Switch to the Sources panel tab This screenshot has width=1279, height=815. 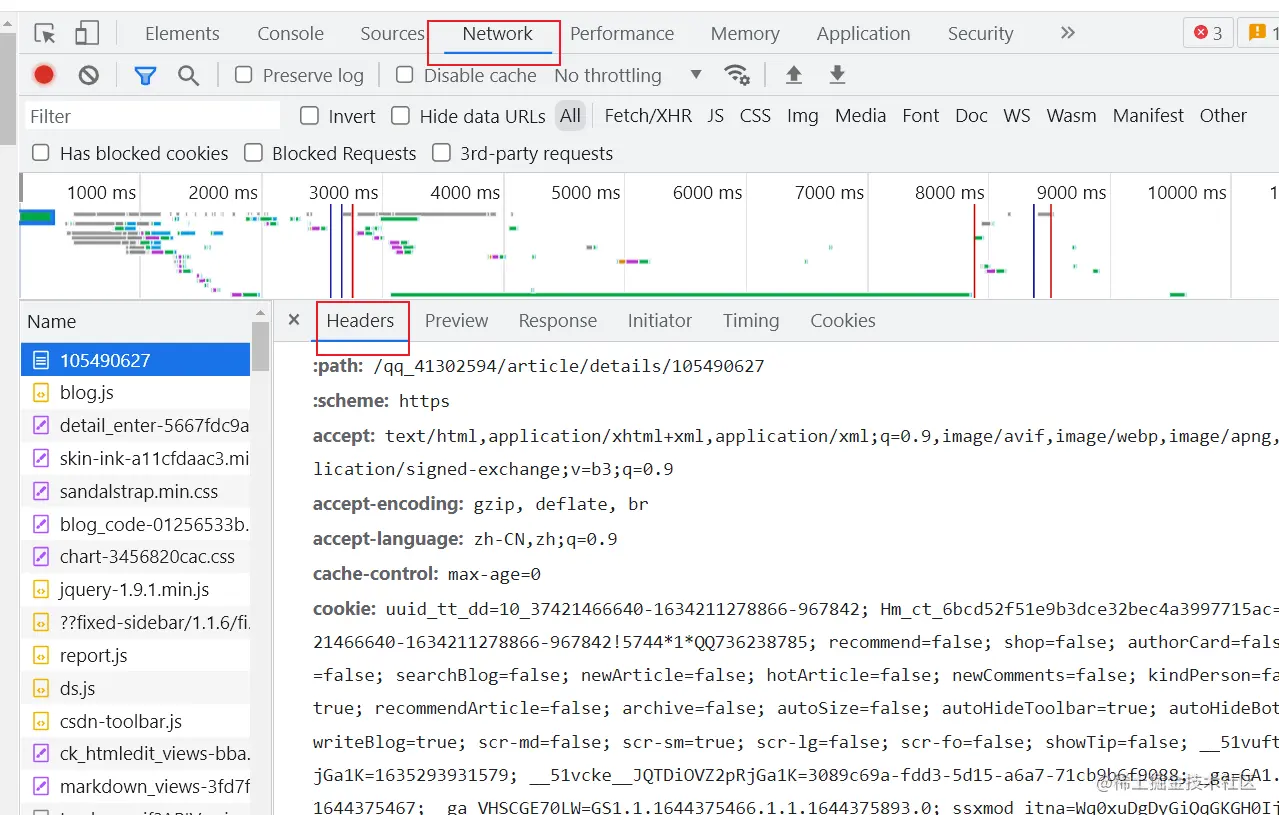pyautogui.click(x=393, y=33)
